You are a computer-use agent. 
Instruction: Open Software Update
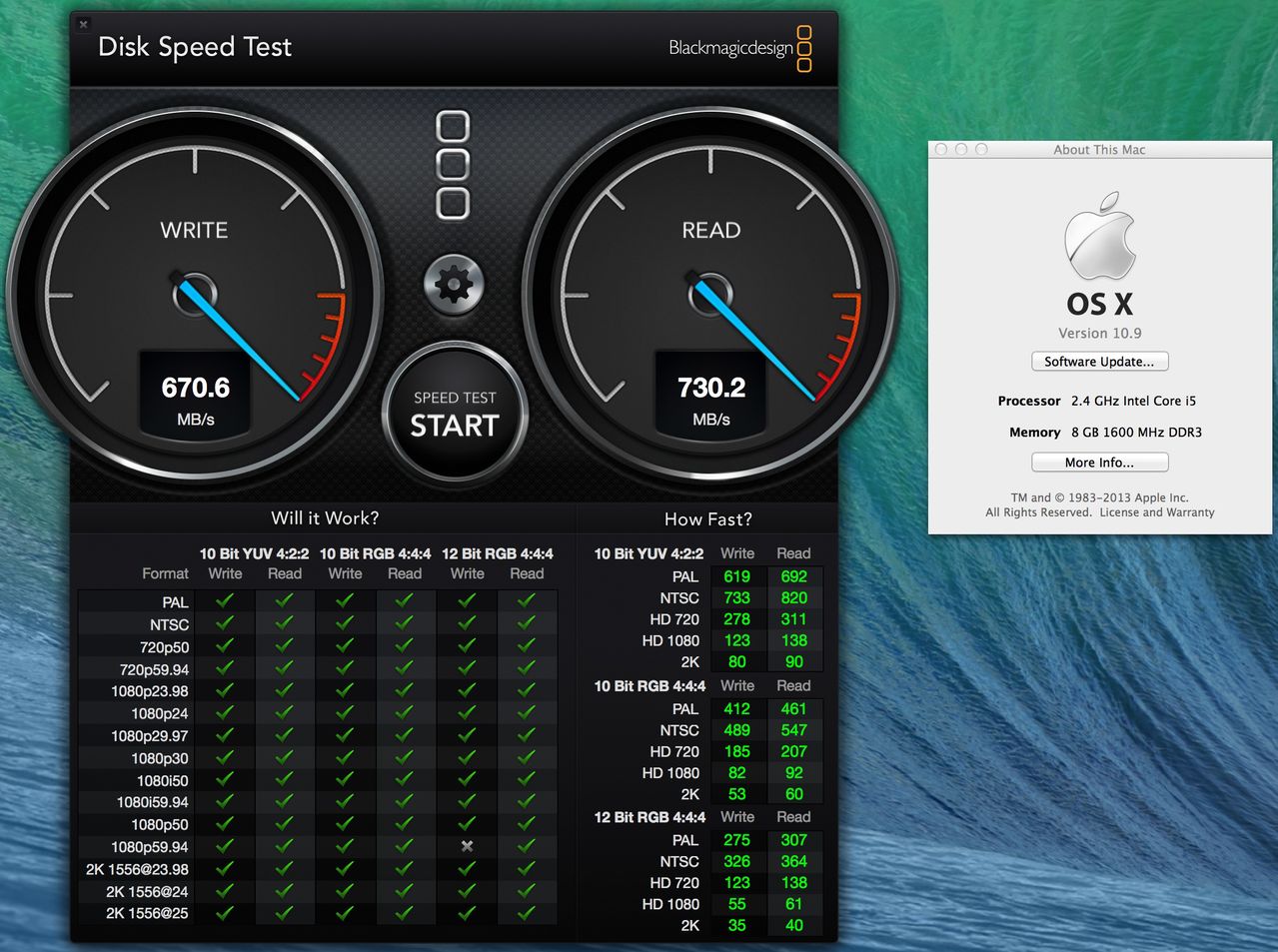point(1099,362)
